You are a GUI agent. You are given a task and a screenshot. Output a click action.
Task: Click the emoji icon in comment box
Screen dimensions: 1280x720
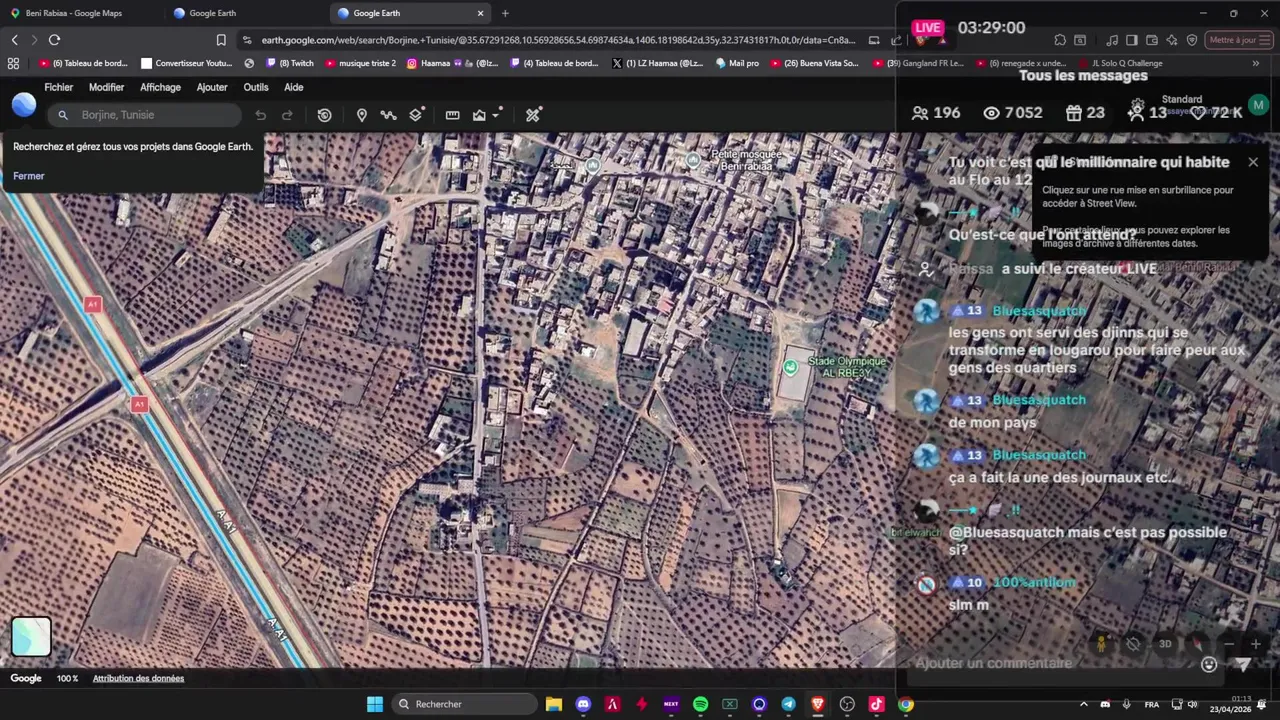pos(1209,664)
